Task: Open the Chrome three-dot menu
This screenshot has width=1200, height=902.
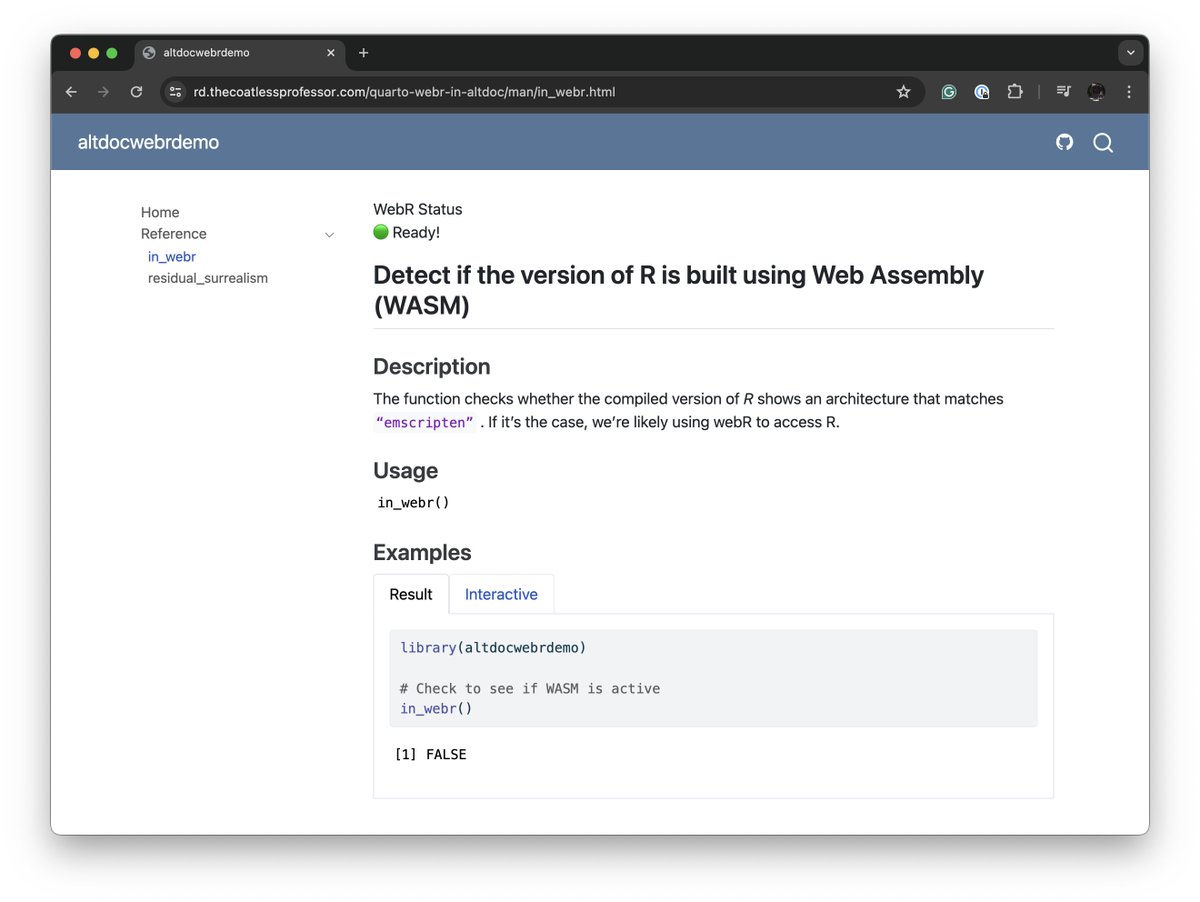Action: [1129, 92]
